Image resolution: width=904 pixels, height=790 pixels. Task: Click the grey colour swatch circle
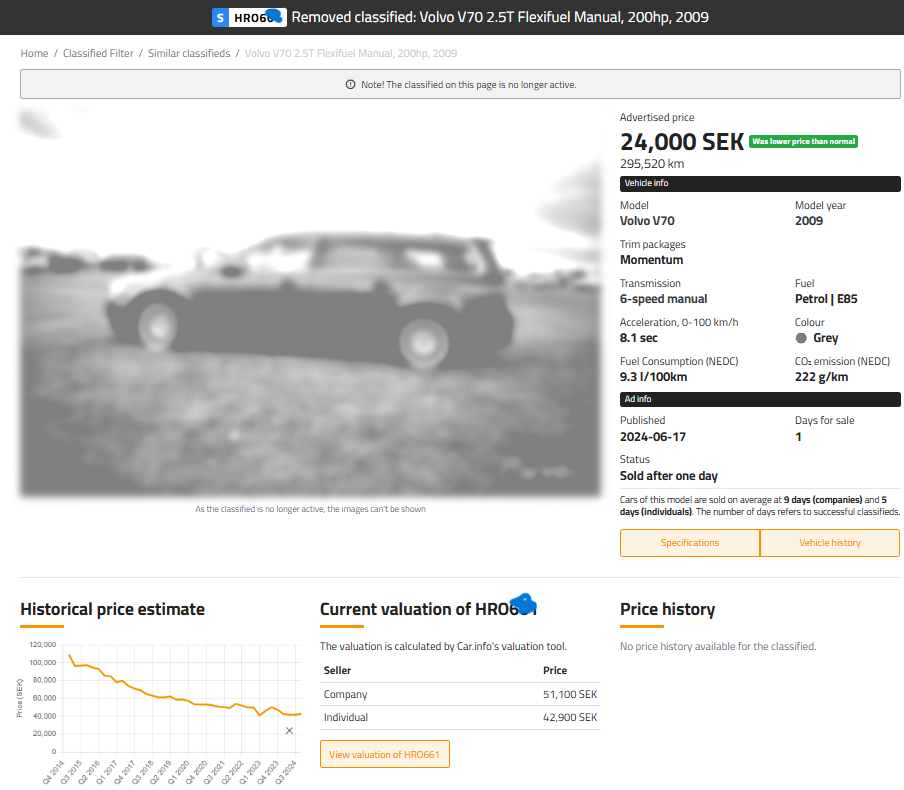(x=800, y=338)
